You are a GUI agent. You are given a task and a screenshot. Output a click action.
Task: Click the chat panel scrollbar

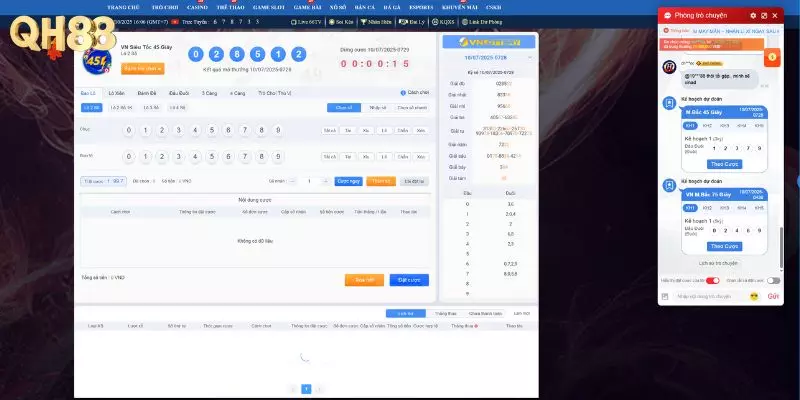(783, 240)
